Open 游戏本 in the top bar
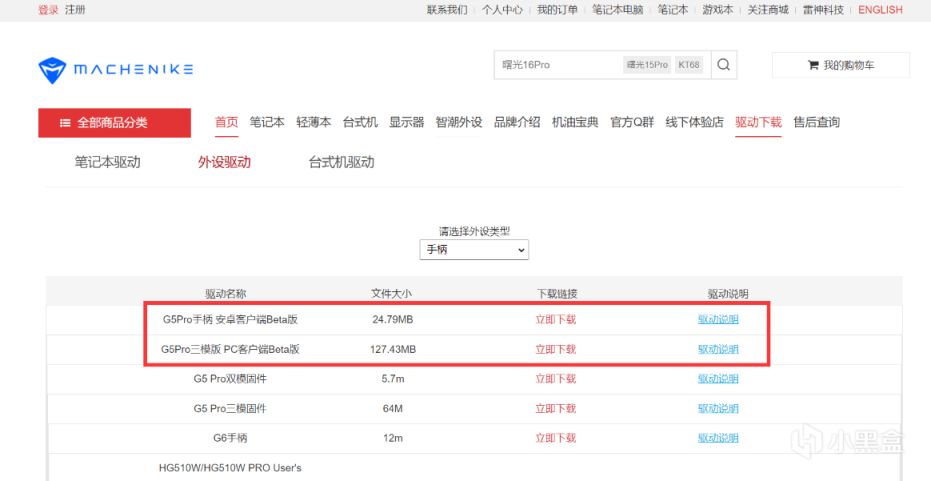The image size is (931, 481). (x=717, y=10)
